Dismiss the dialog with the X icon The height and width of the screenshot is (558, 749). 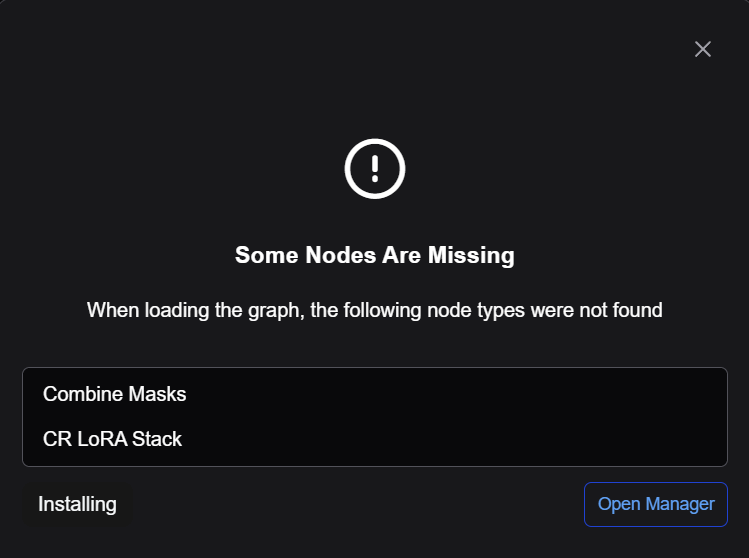point(703,49)
